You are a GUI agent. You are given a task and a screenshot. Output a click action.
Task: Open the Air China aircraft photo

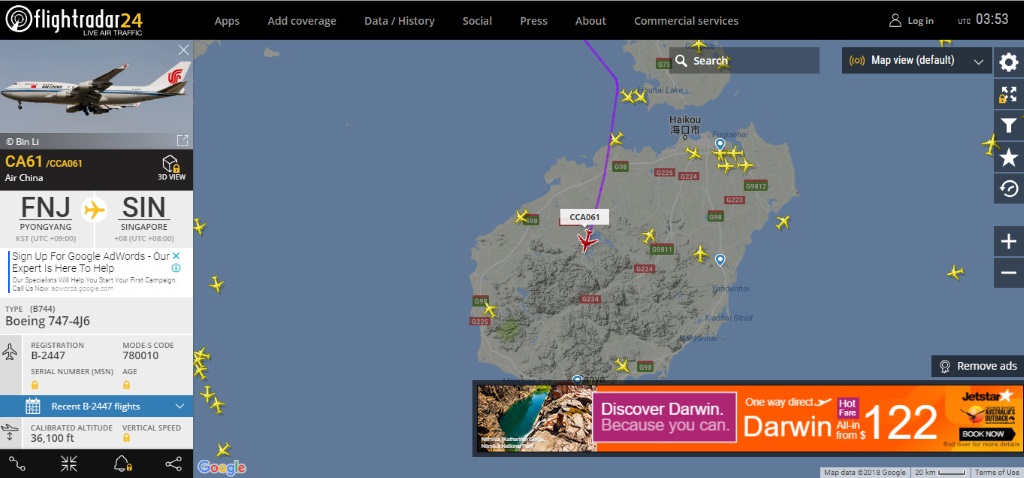pyautogui.click(x=97, y=88)
